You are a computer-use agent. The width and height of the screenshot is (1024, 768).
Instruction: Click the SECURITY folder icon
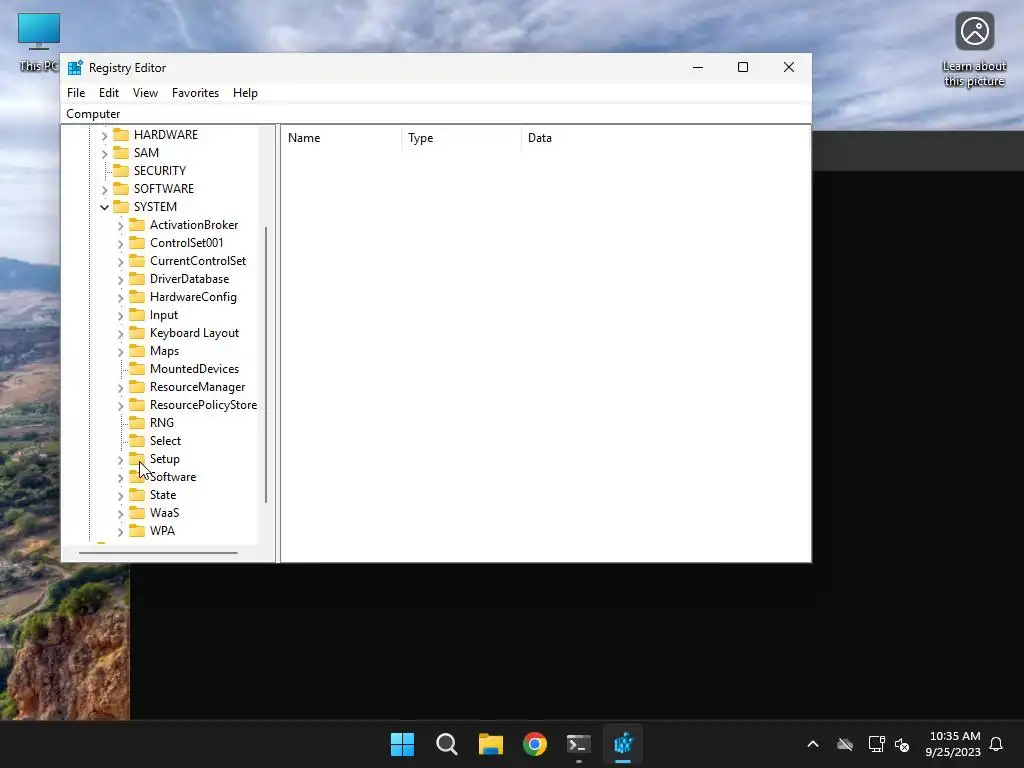click(121, 170)
